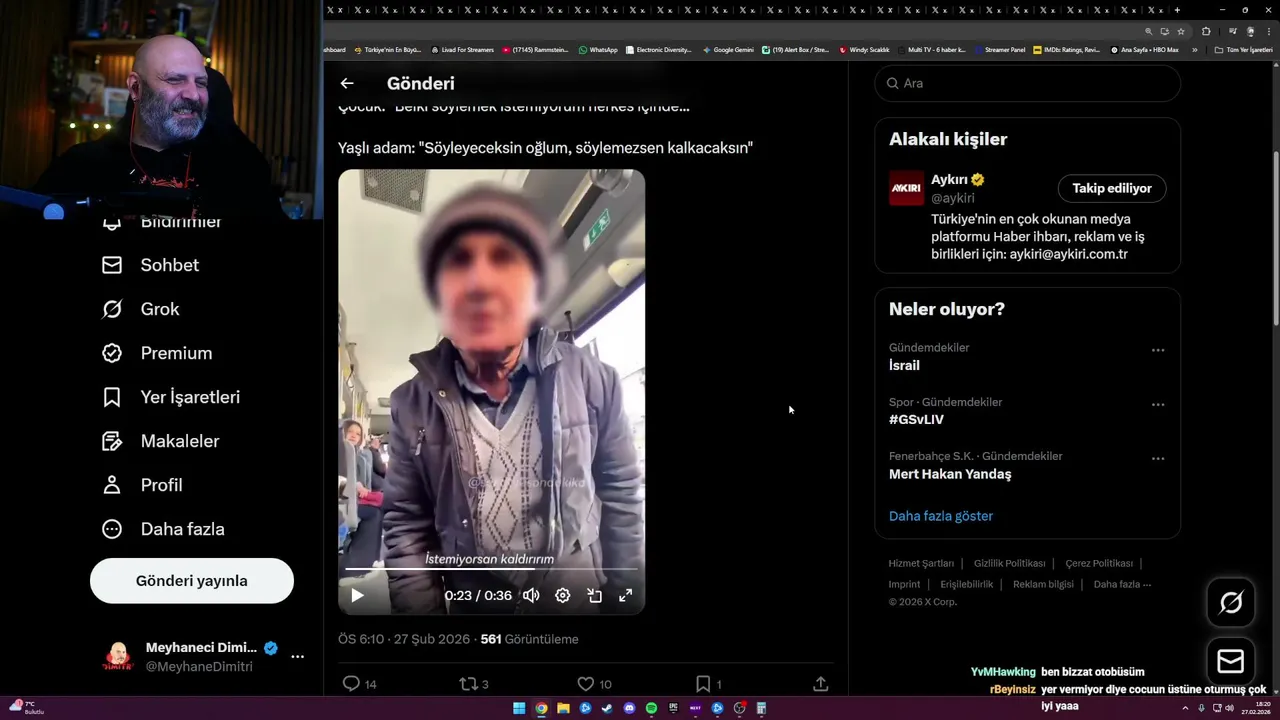1280x720 pixels.
Task: Like the tweet with 10 likes
Action: coord(594,684)
